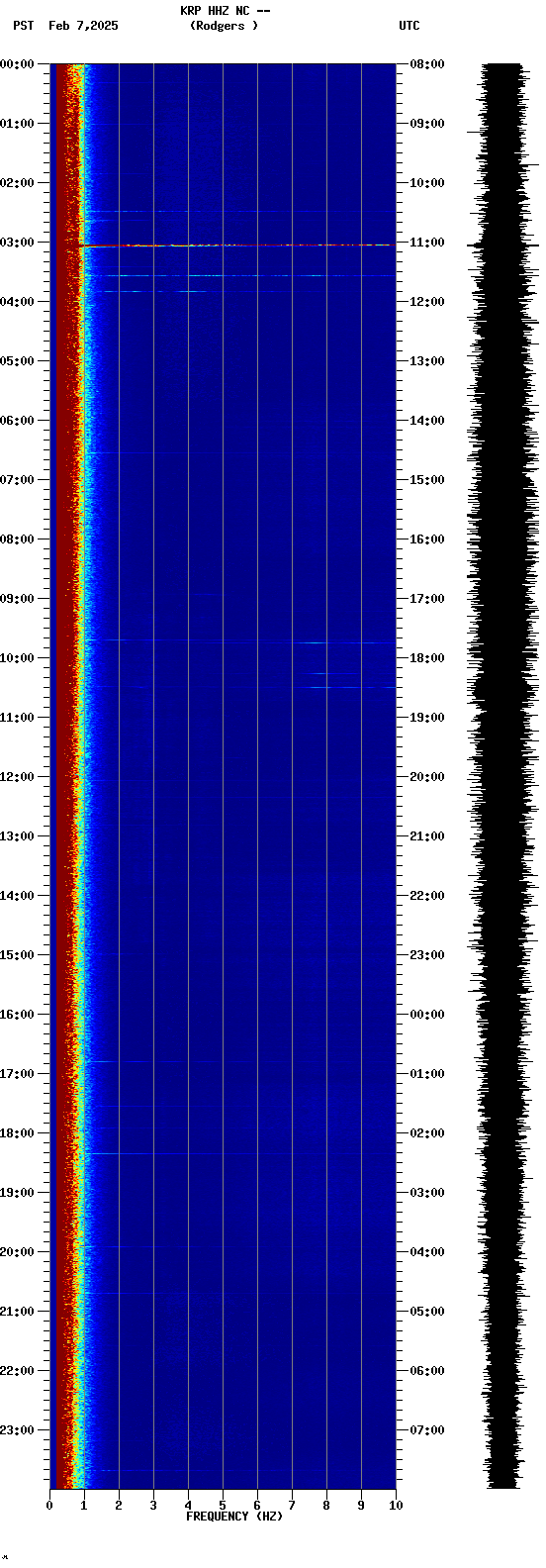Image resolution: width=546 pixels, height=1568 pixels.
Task: Click the '07:00' UTC time label
Action: 427,1430
